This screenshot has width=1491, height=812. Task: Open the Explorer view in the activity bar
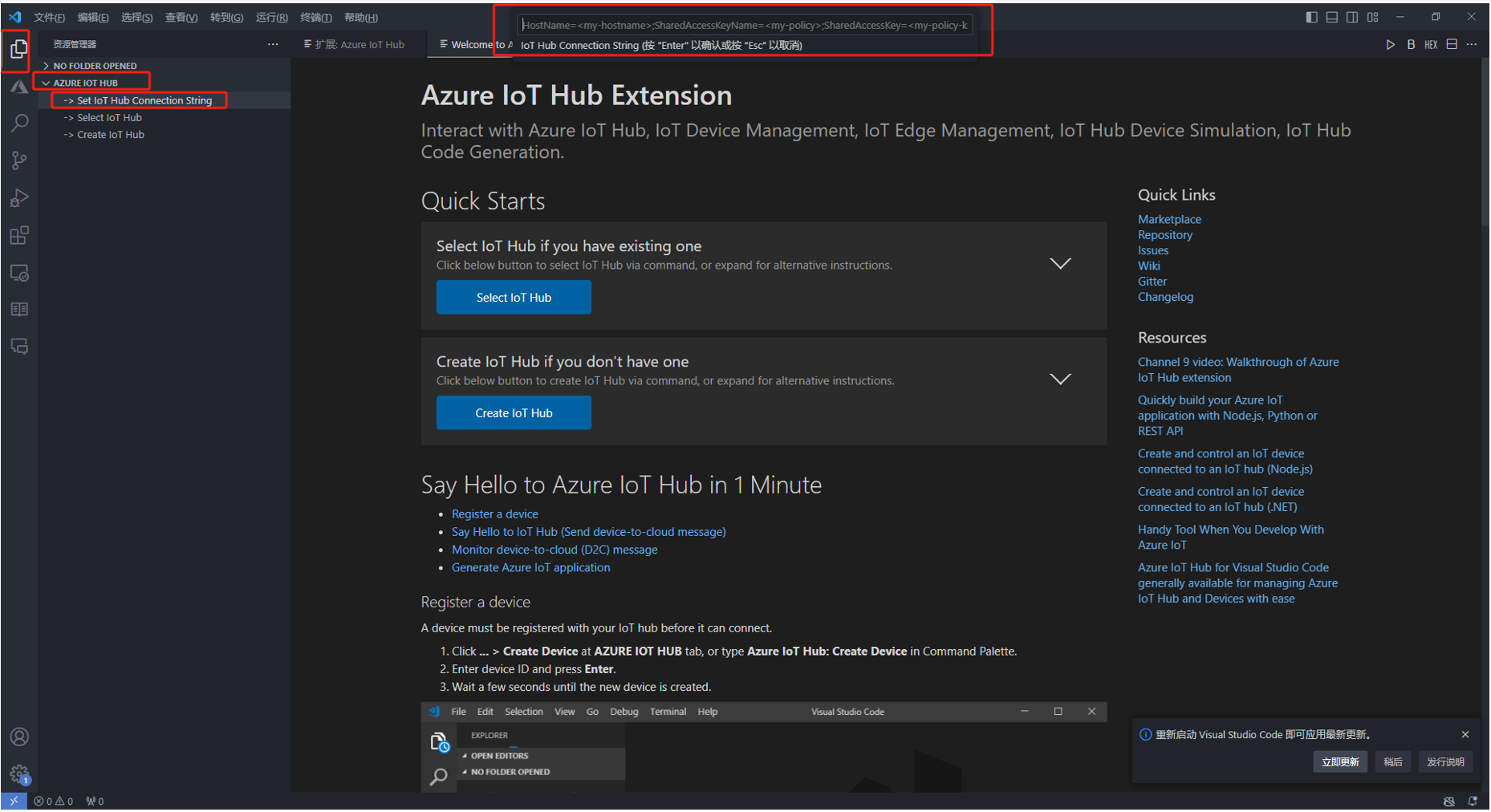[19, 50]
